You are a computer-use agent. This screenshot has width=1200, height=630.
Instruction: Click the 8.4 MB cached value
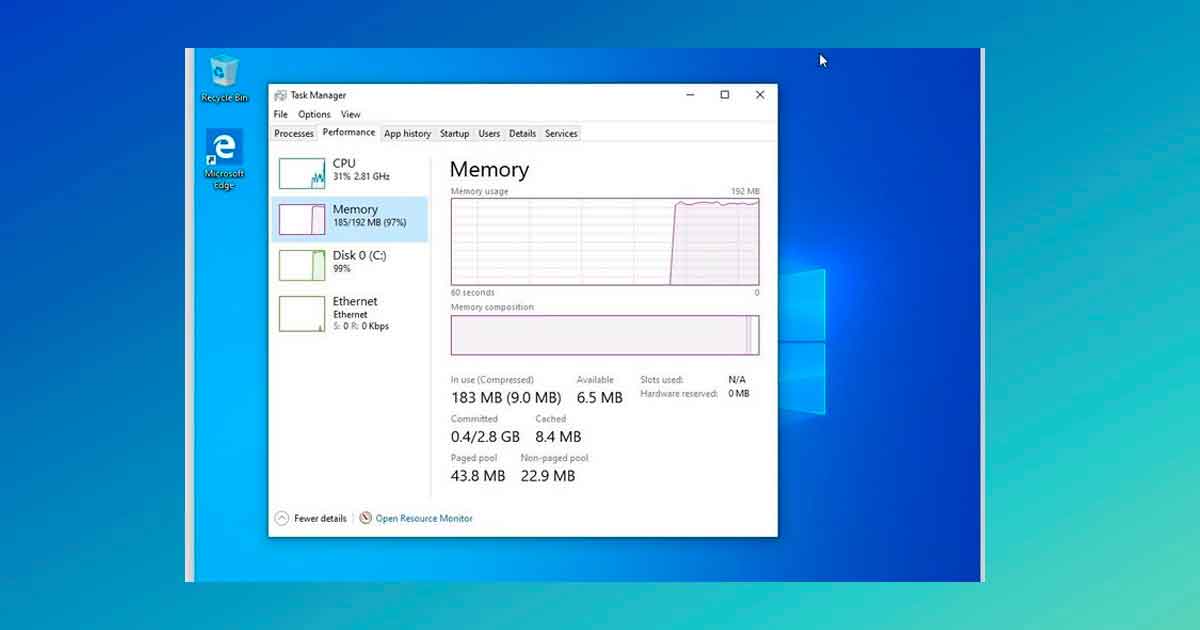558,437
